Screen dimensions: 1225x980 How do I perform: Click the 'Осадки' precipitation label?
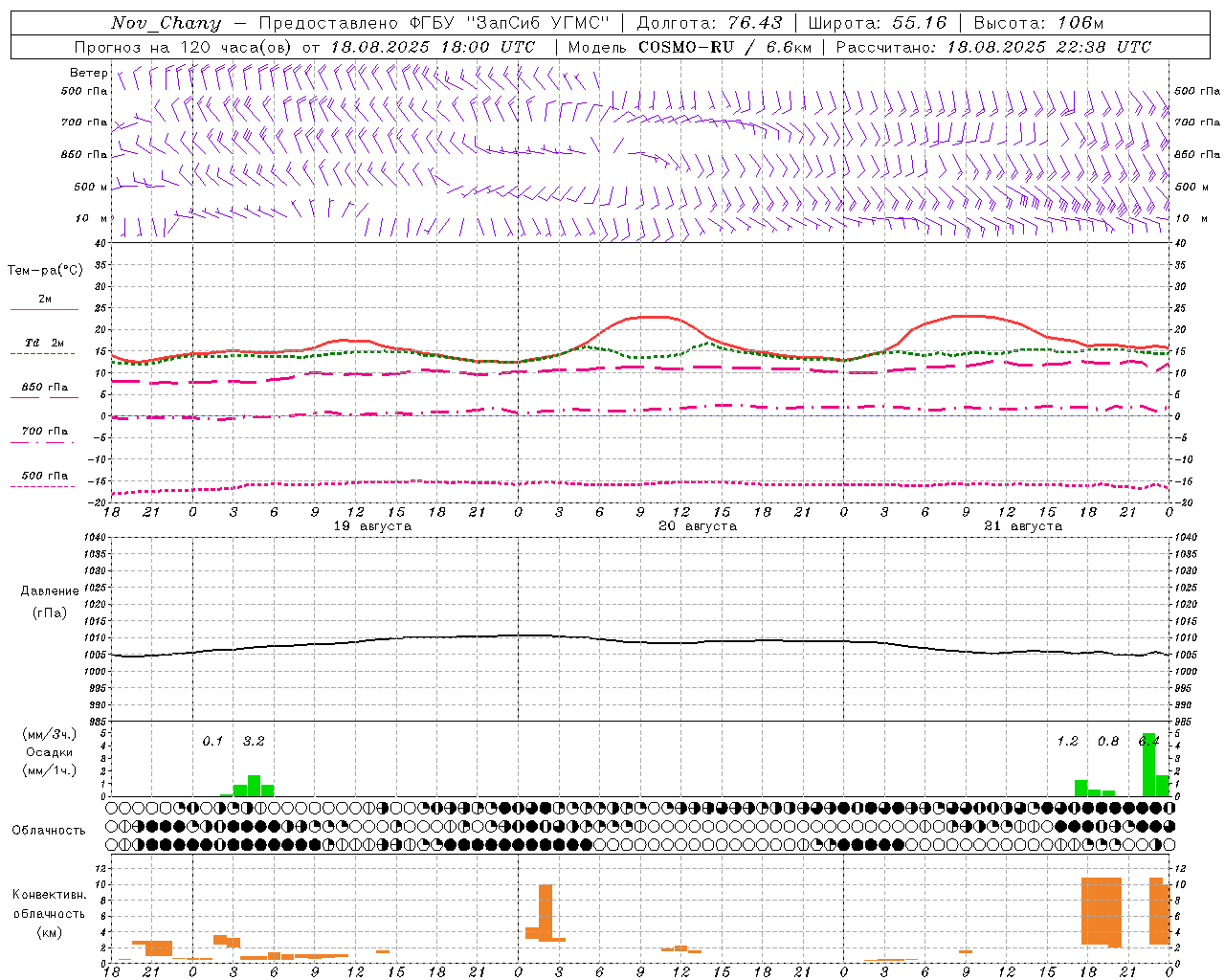[50, 752]
